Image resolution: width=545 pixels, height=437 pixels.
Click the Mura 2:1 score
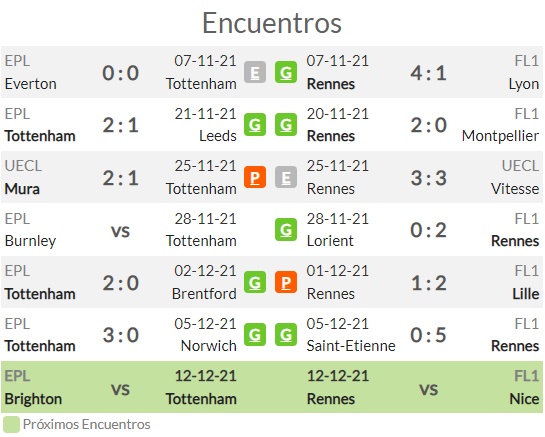[x=121, y=178]
